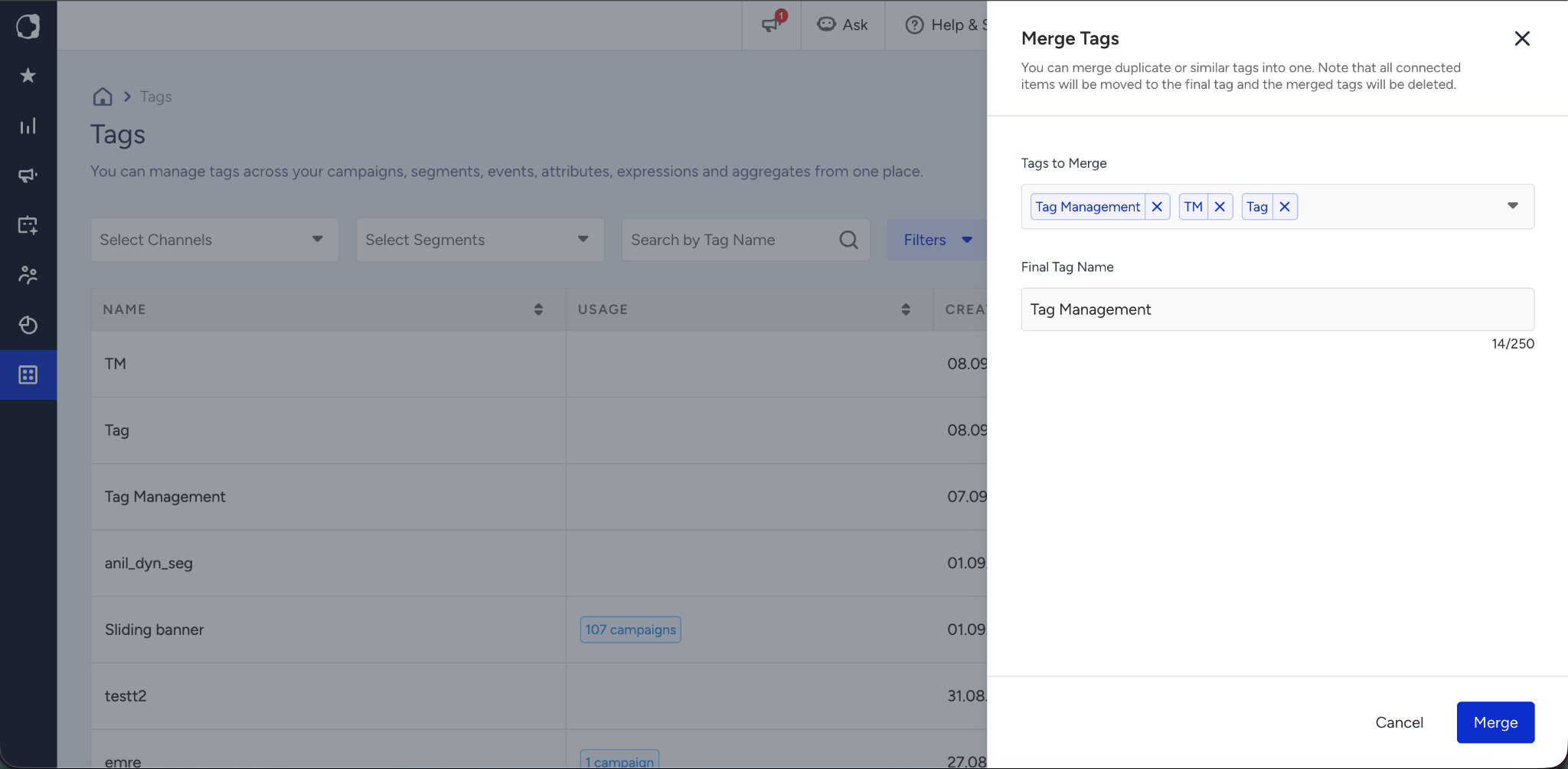Expand the Filters dropdown

coord(937,240)
